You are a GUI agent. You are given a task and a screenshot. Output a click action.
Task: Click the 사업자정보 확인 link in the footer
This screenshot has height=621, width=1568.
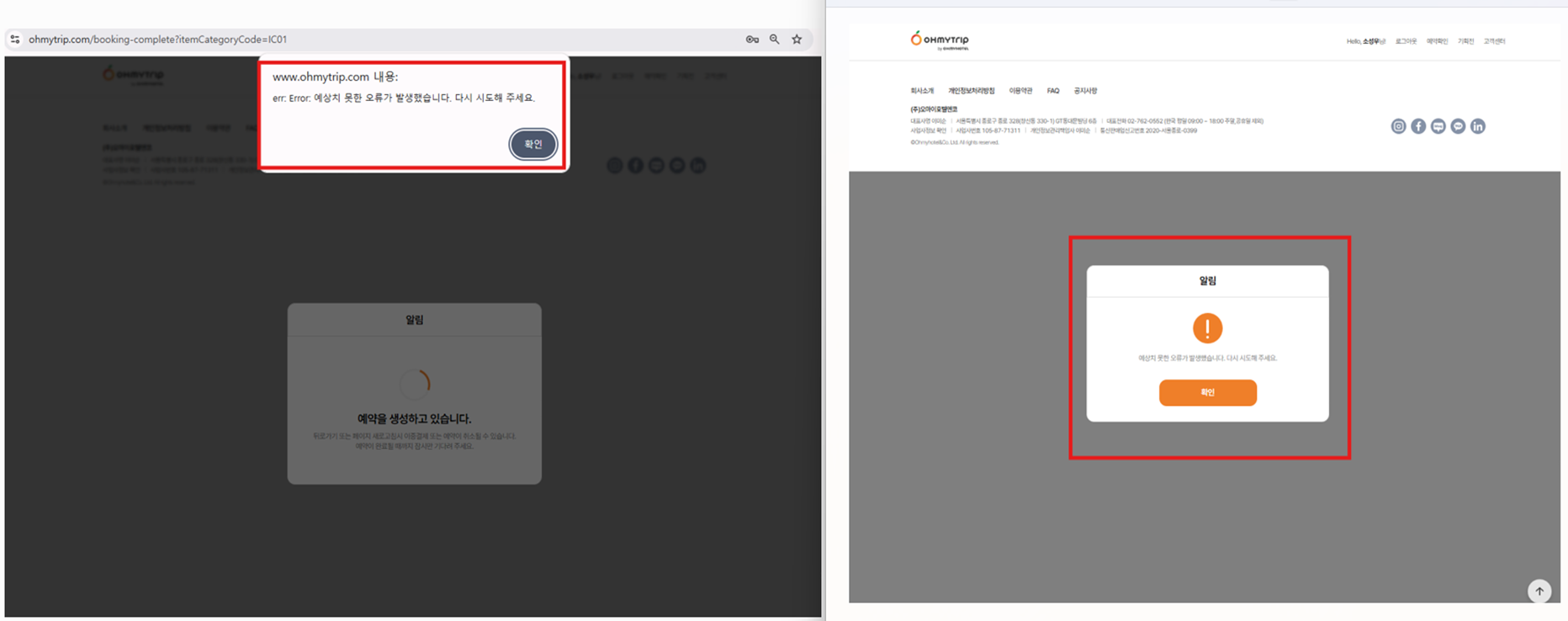pos(928,131)
